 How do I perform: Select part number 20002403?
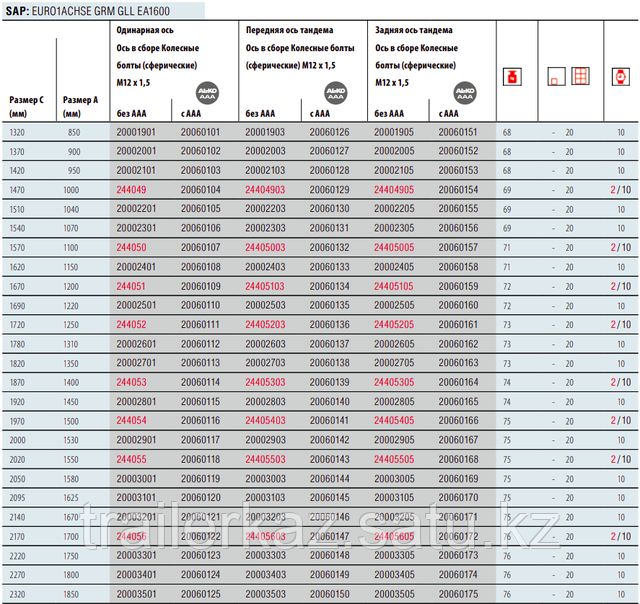[x=265, y=267]
